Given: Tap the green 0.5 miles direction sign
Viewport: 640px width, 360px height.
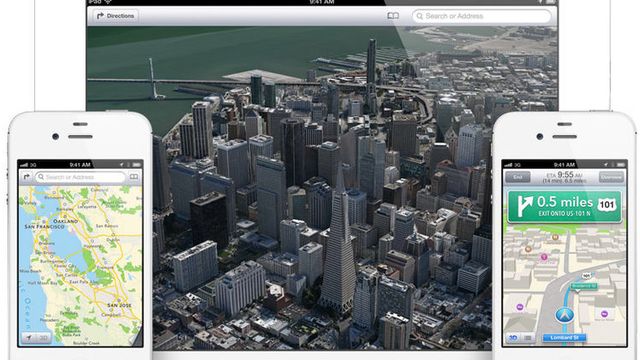Looking at the screenshot, I should pos(564,206).
